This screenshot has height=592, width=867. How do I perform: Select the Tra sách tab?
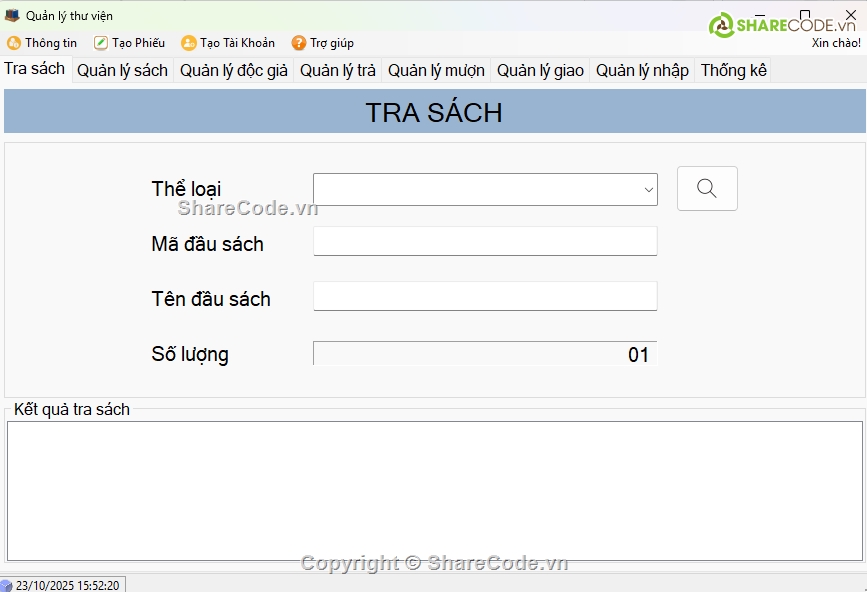coord(35,69)
